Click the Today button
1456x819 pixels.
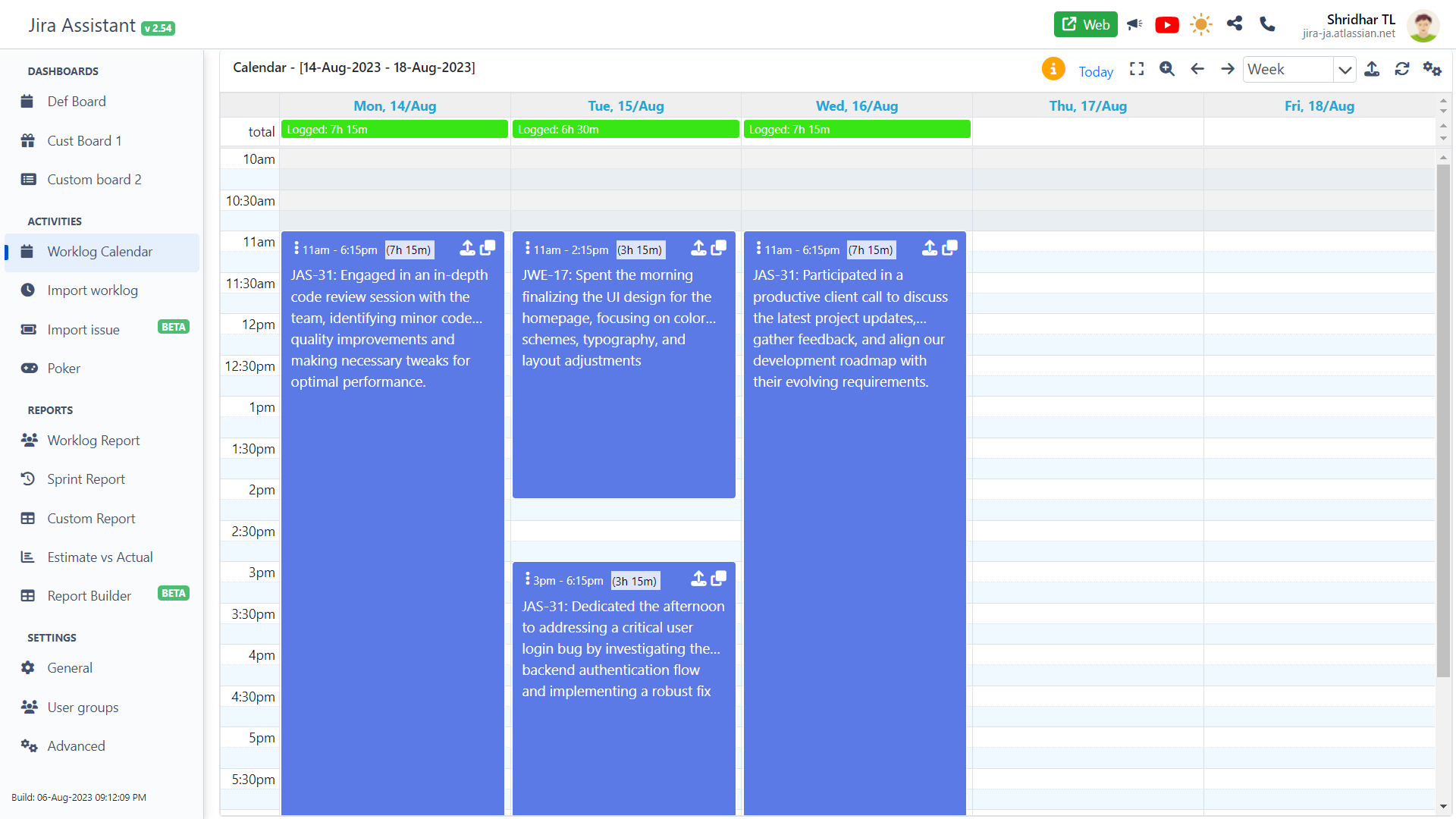coord(1096,71)
